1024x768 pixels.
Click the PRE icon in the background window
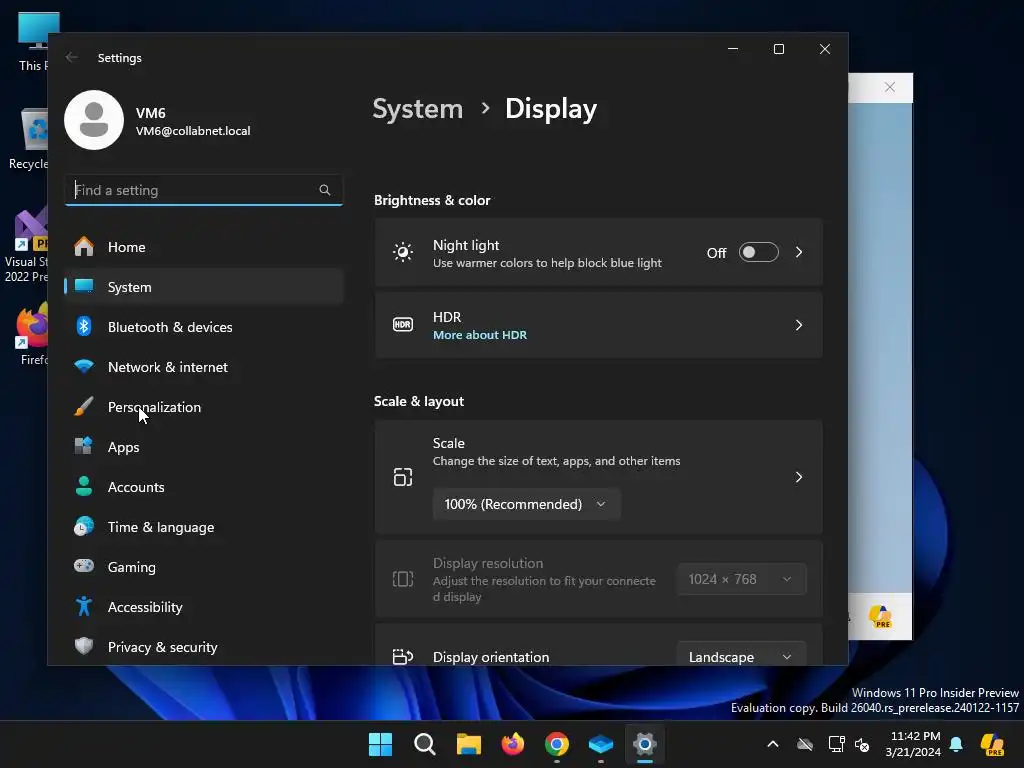[x=880, y=616]
